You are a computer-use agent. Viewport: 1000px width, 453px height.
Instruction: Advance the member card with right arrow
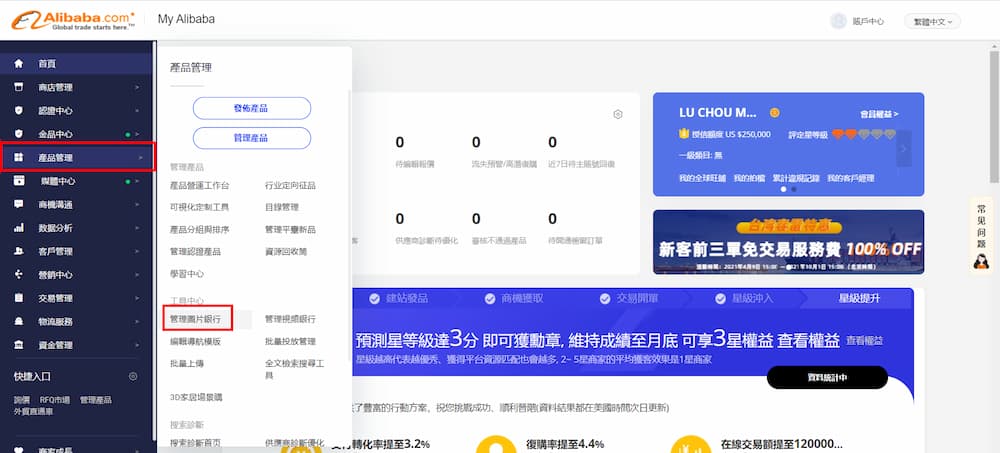click(x=904, y=148)
